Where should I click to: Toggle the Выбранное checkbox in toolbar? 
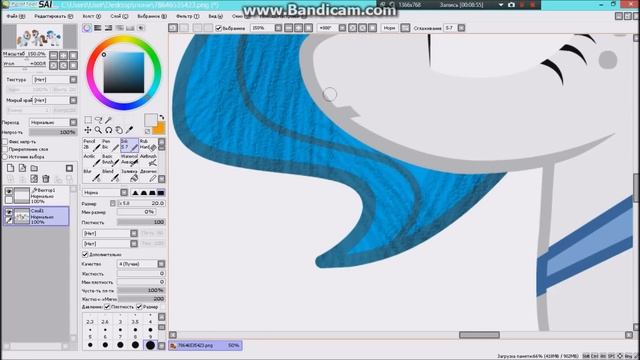click(218, 28)
